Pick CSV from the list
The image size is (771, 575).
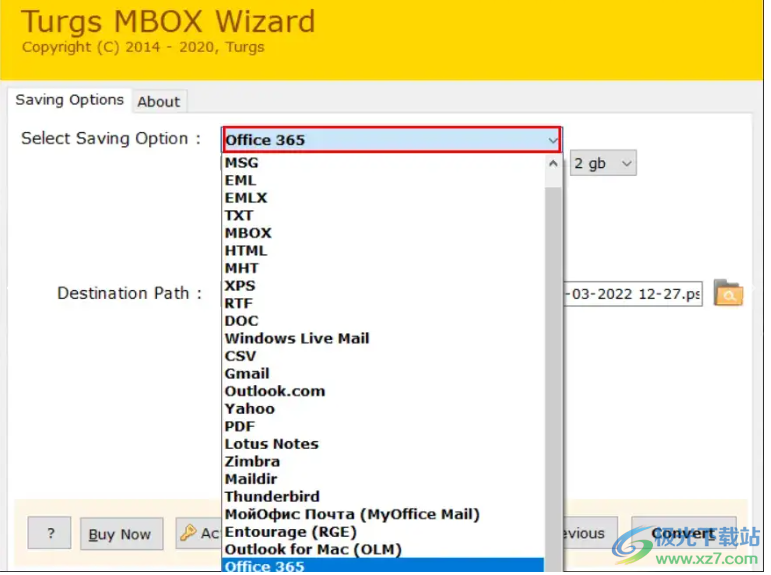coord(384,356)
